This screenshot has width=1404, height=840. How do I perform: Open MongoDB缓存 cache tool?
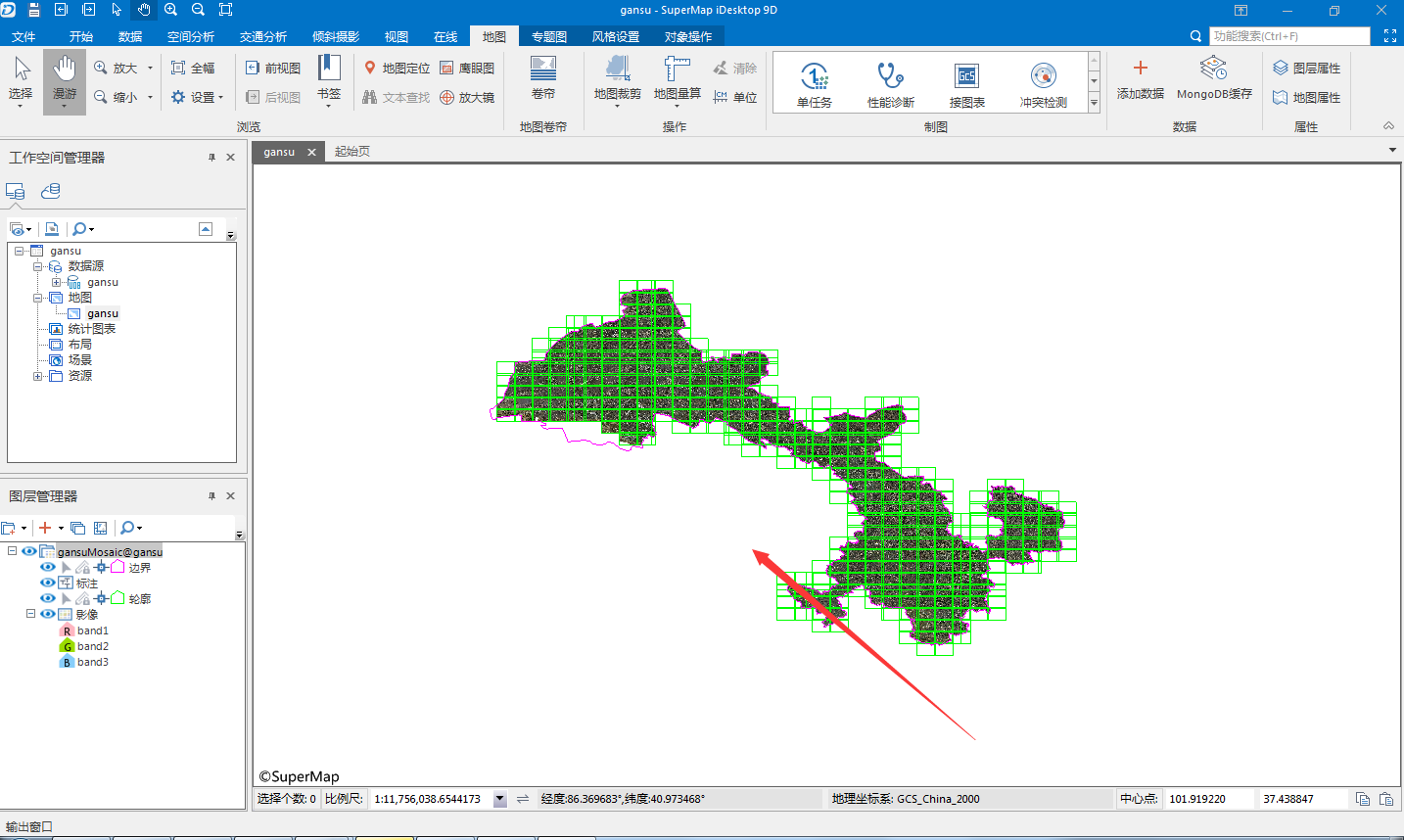[x=1214, y=78]
